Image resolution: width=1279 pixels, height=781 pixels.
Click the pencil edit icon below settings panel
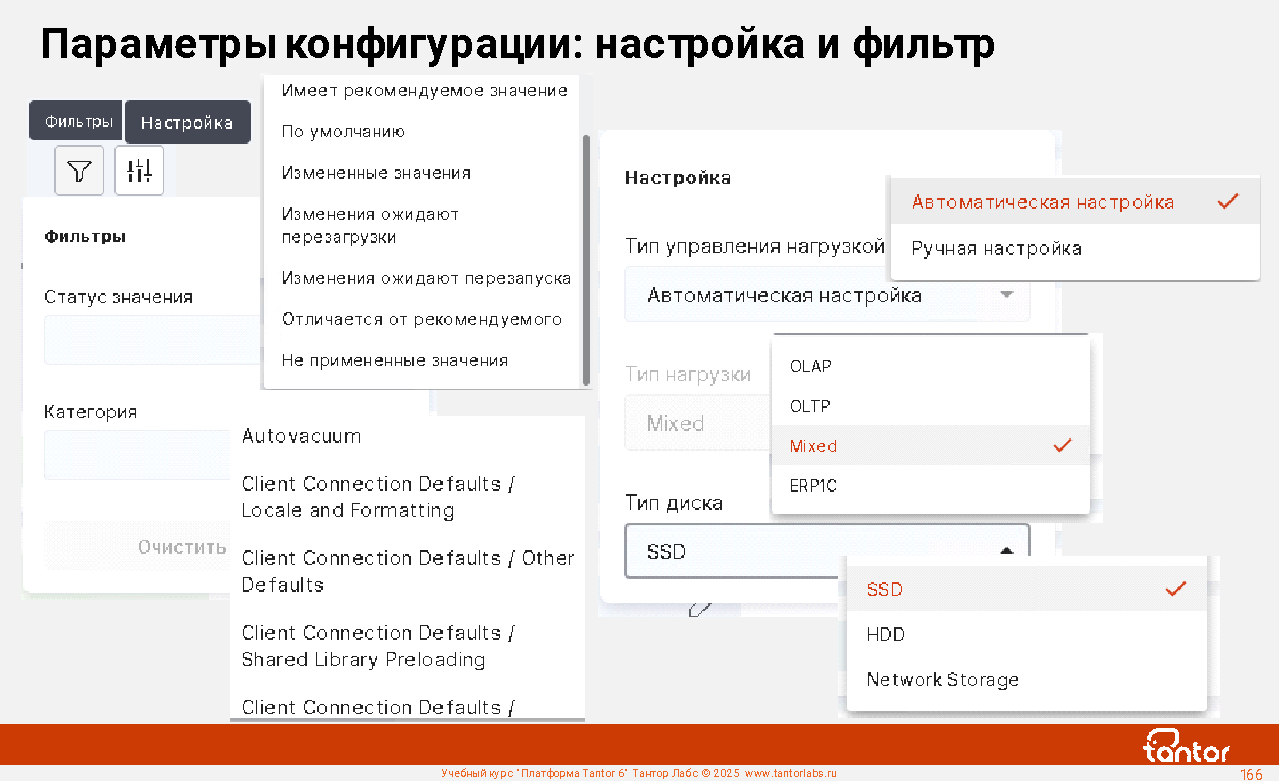pos(700,606)
